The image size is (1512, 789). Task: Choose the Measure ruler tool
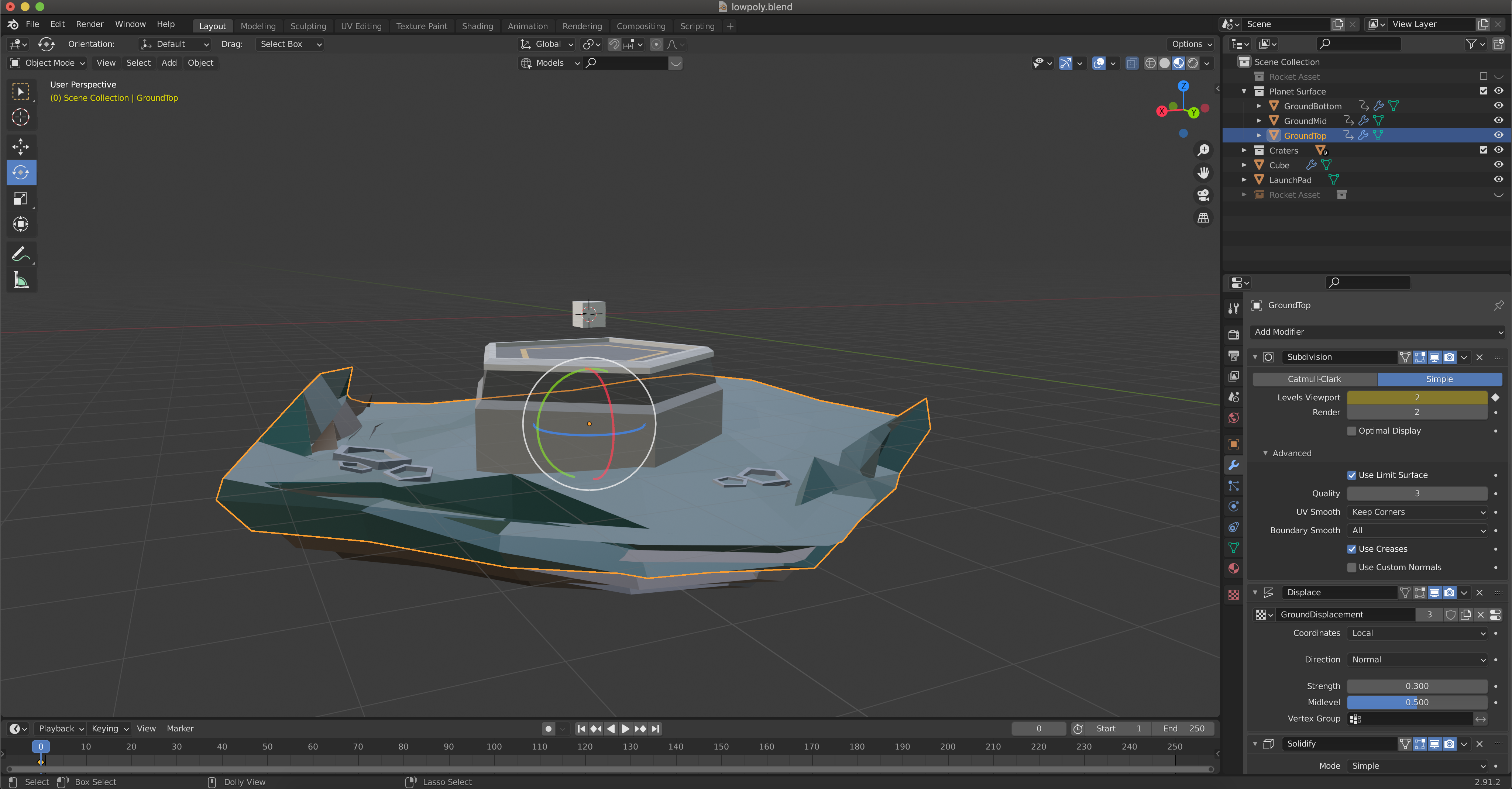point(21,280)
